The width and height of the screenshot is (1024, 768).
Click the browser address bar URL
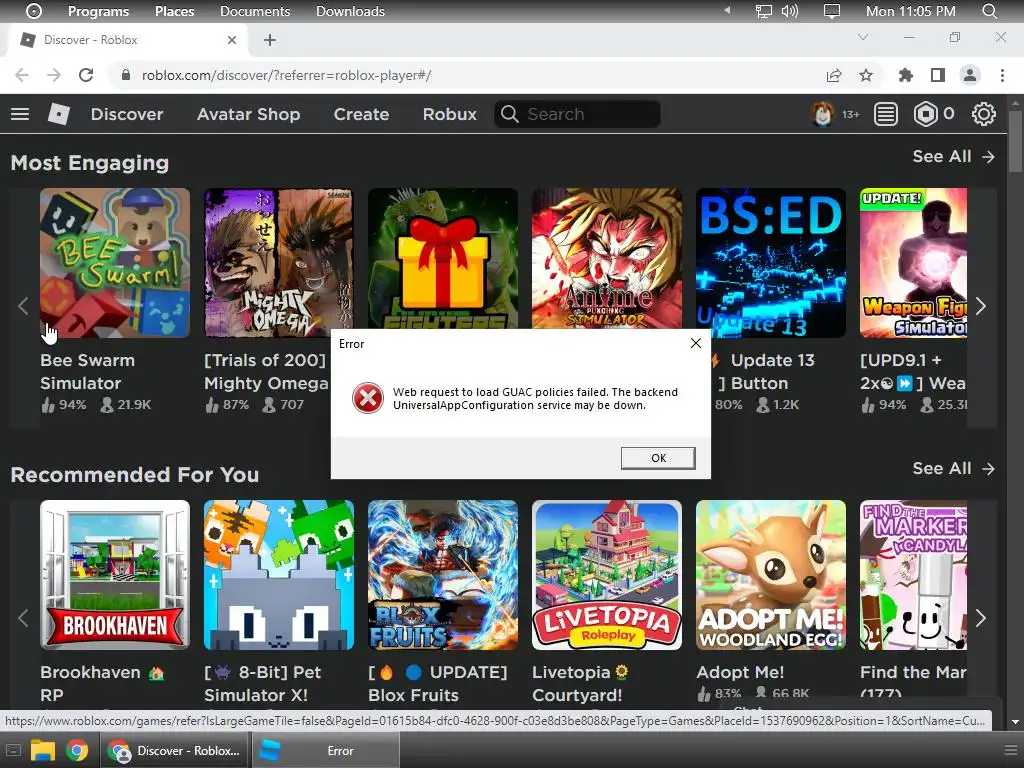287,75
